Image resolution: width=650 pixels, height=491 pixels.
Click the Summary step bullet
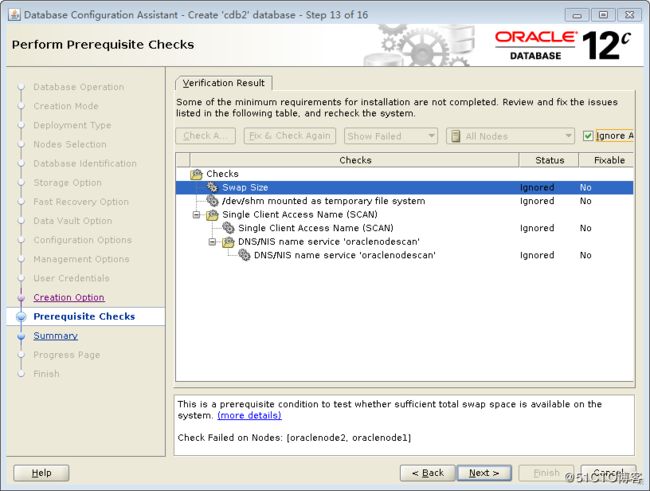[x=21, y=336]
